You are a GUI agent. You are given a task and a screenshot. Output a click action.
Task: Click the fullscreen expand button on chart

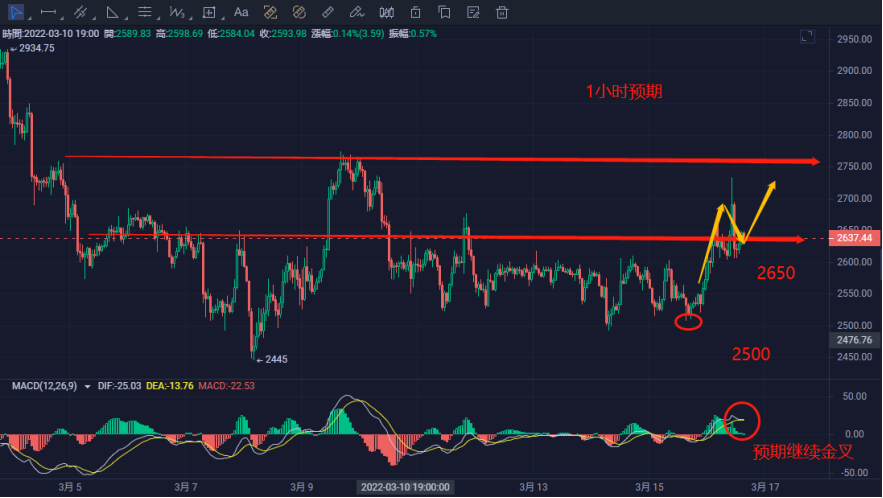click(x=807, y=37)
